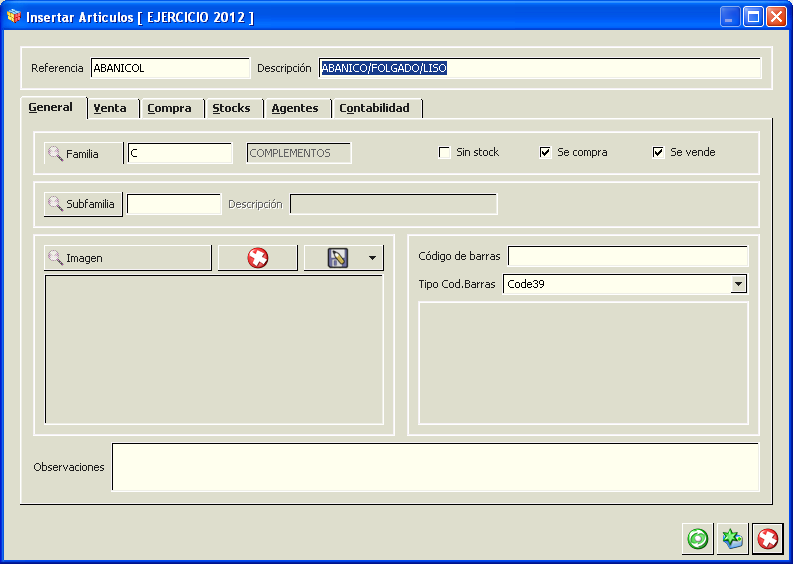The height and width of the screenshot is (564, 793).
Task: Expand the Tipo Cod.Barras dropdown
Action: point(738,284)
